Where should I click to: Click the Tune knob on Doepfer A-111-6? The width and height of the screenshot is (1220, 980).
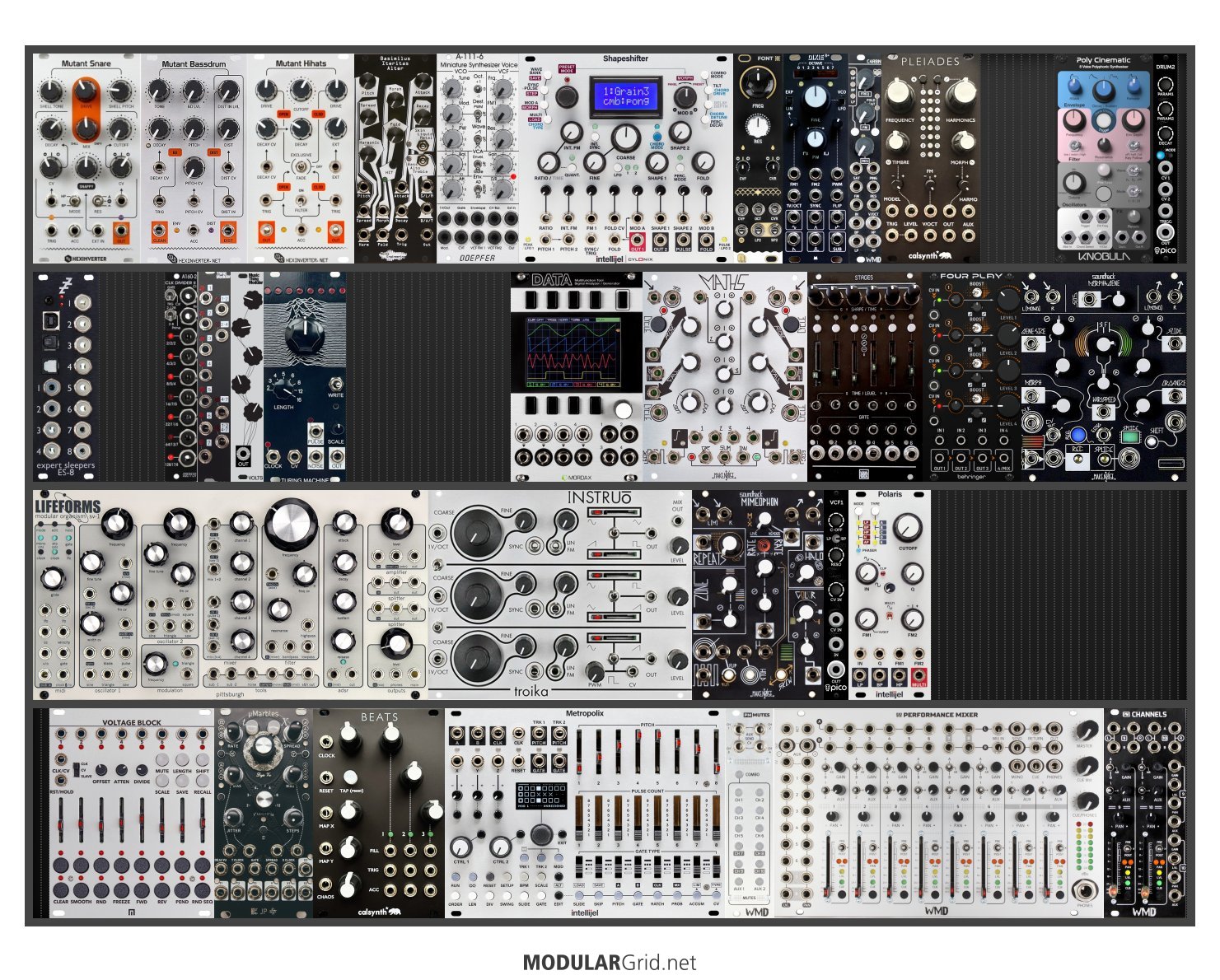pyautogui.click(x=452, y=91)
